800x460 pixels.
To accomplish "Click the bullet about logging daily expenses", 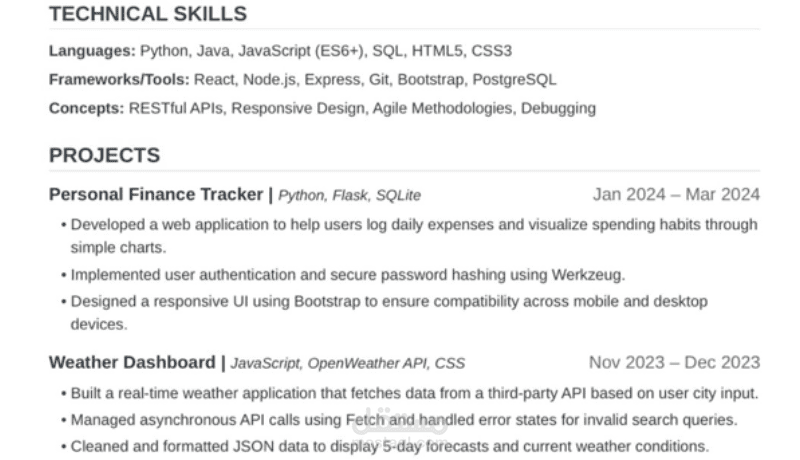I will pyautogui.click(x=410, y=236).
